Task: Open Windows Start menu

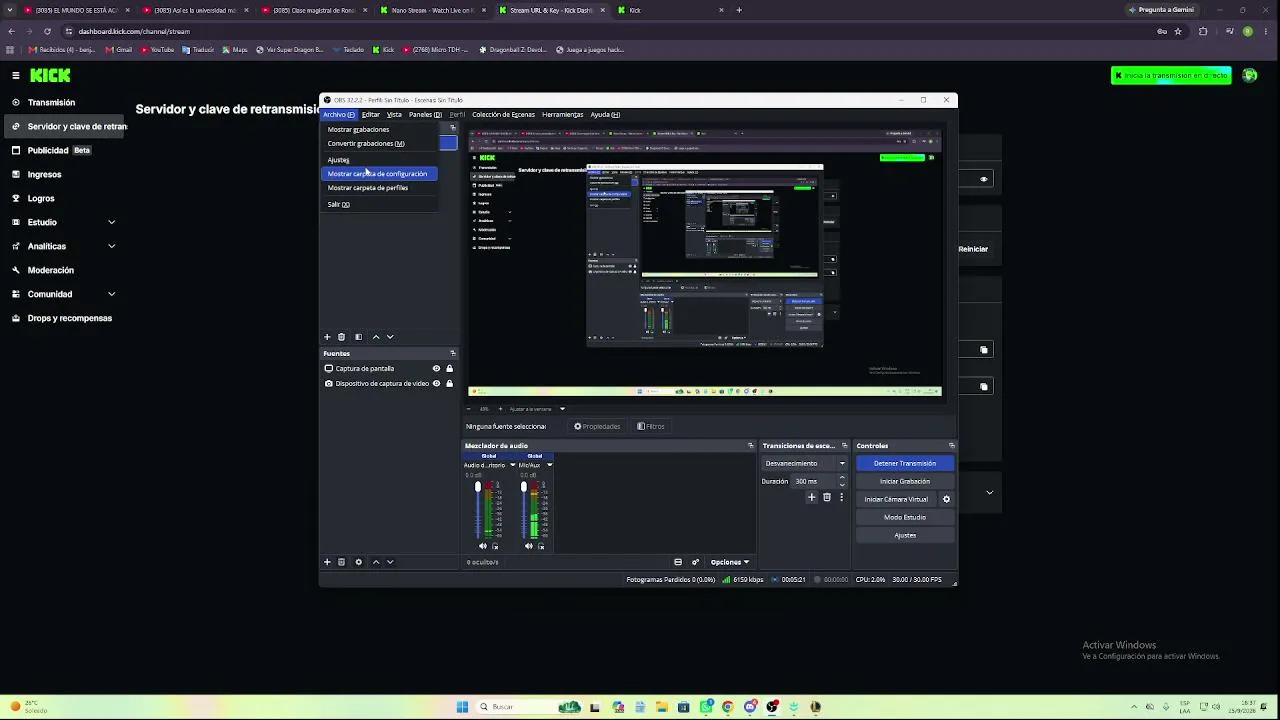Action: pyautogui.click(x=462, y=707)
